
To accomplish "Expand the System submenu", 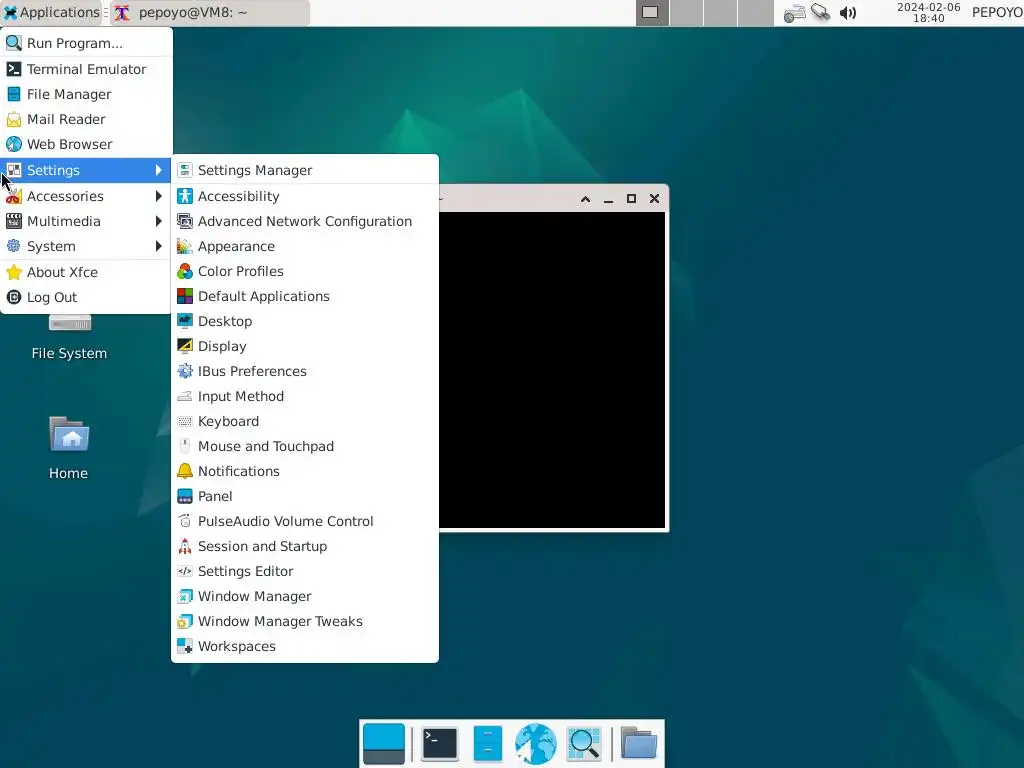I will tap(86, 246).
